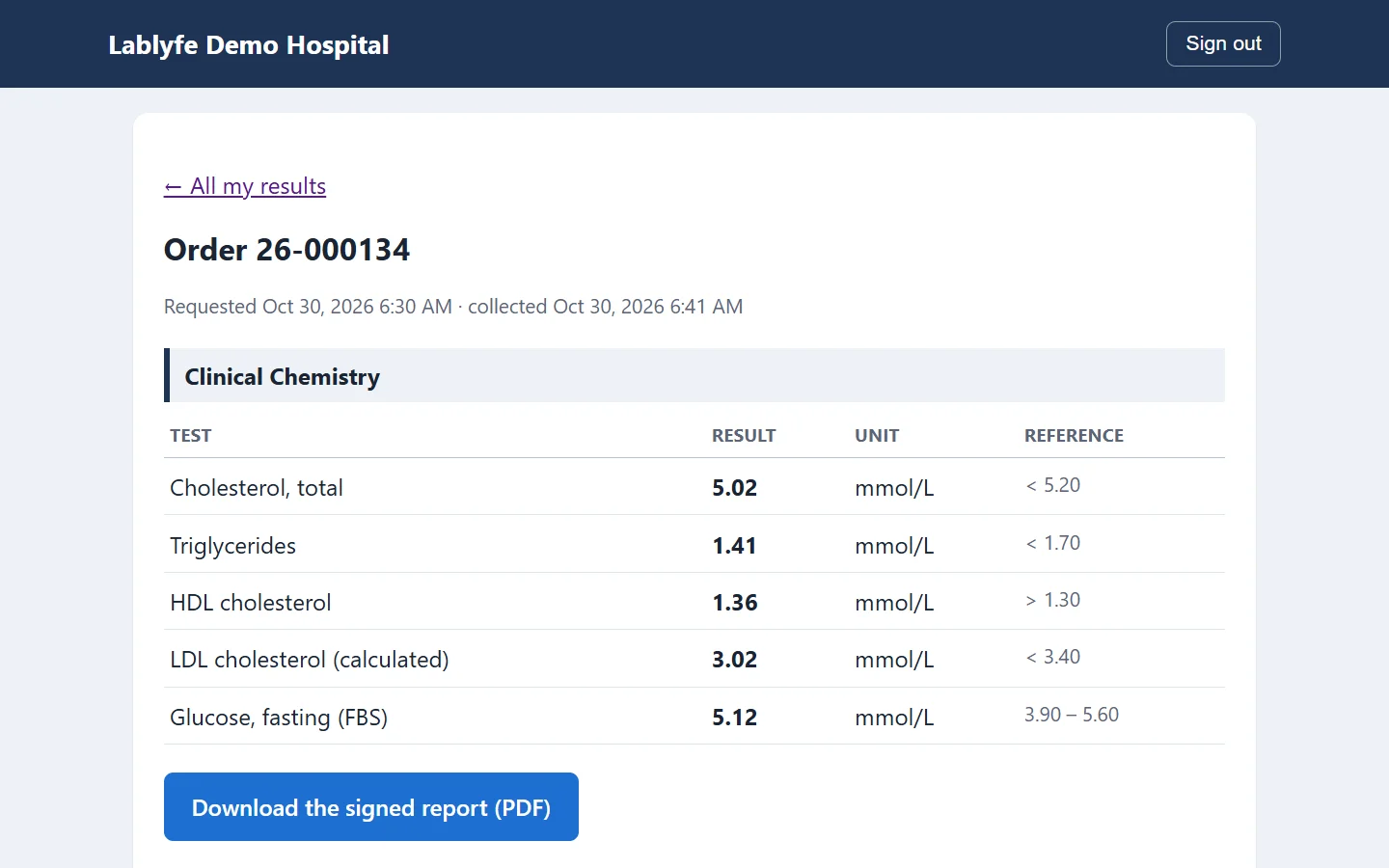Select the HDL cholesterol test name
The width and height of the screenshot is (1389, 868).
tap(251, 603)
